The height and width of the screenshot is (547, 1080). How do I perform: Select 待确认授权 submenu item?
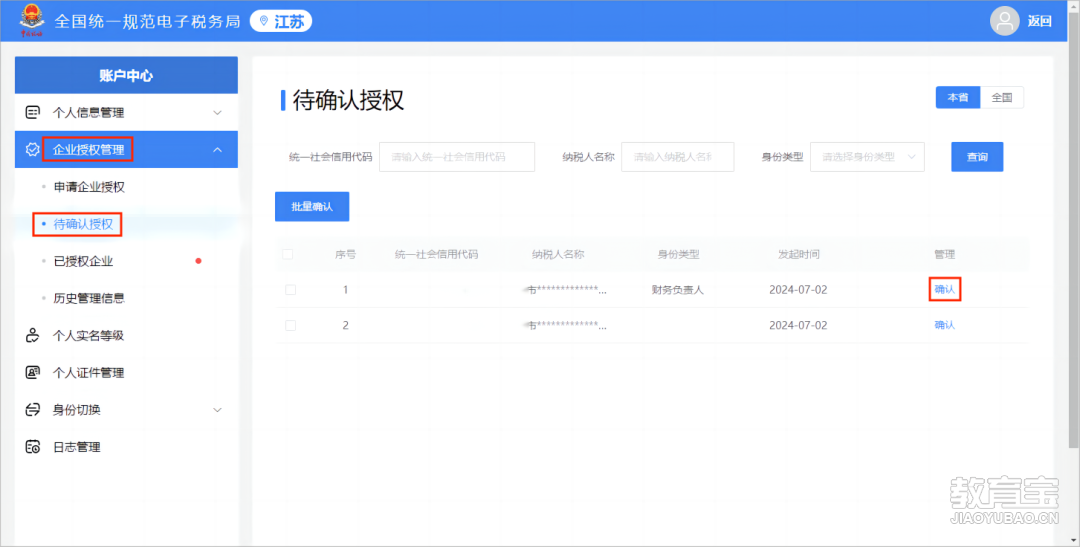tap(83, 225)
